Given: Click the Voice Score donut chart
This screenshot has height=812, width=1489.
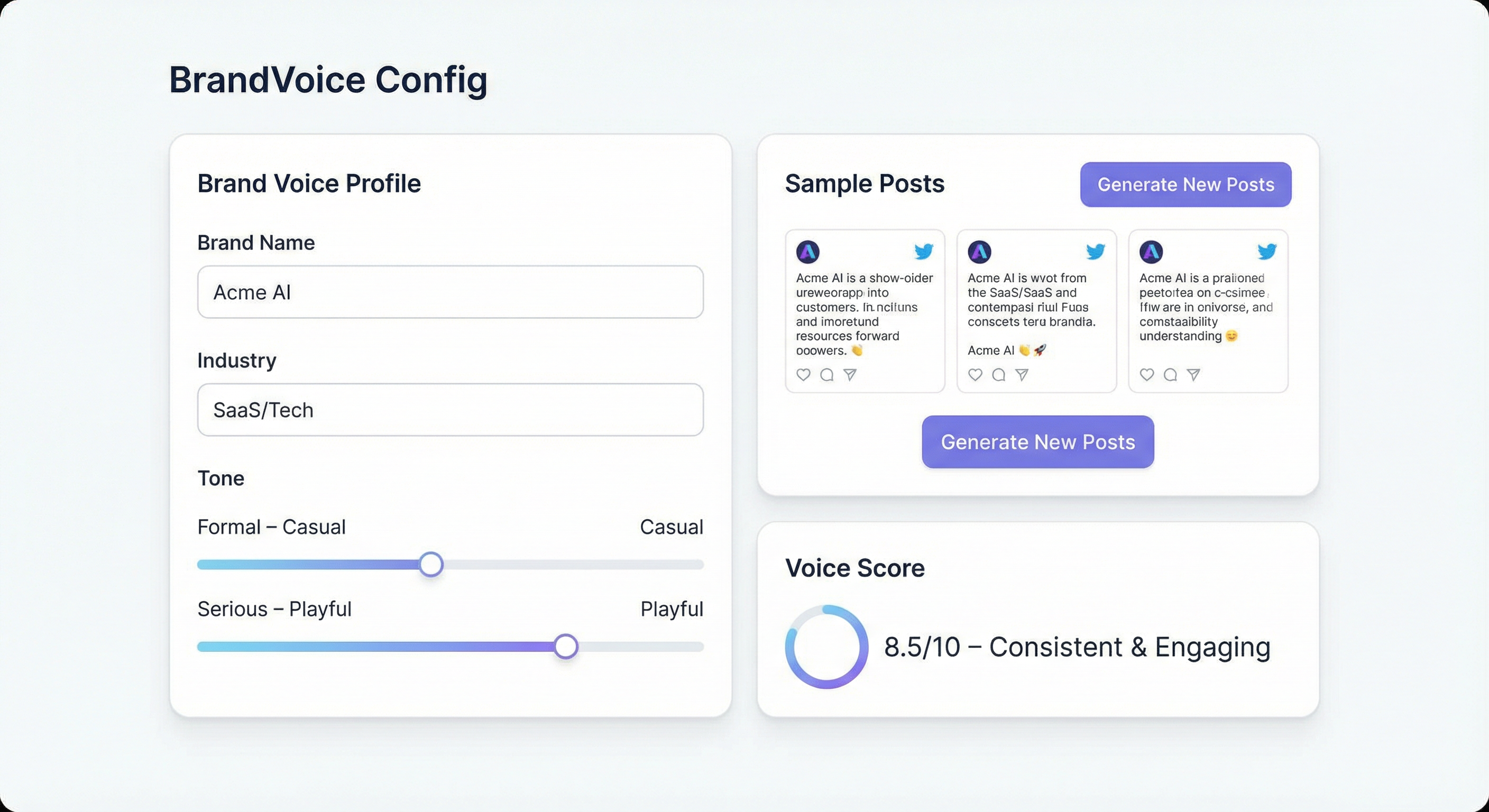Looking at the screenshot, I should click(826, 647).
